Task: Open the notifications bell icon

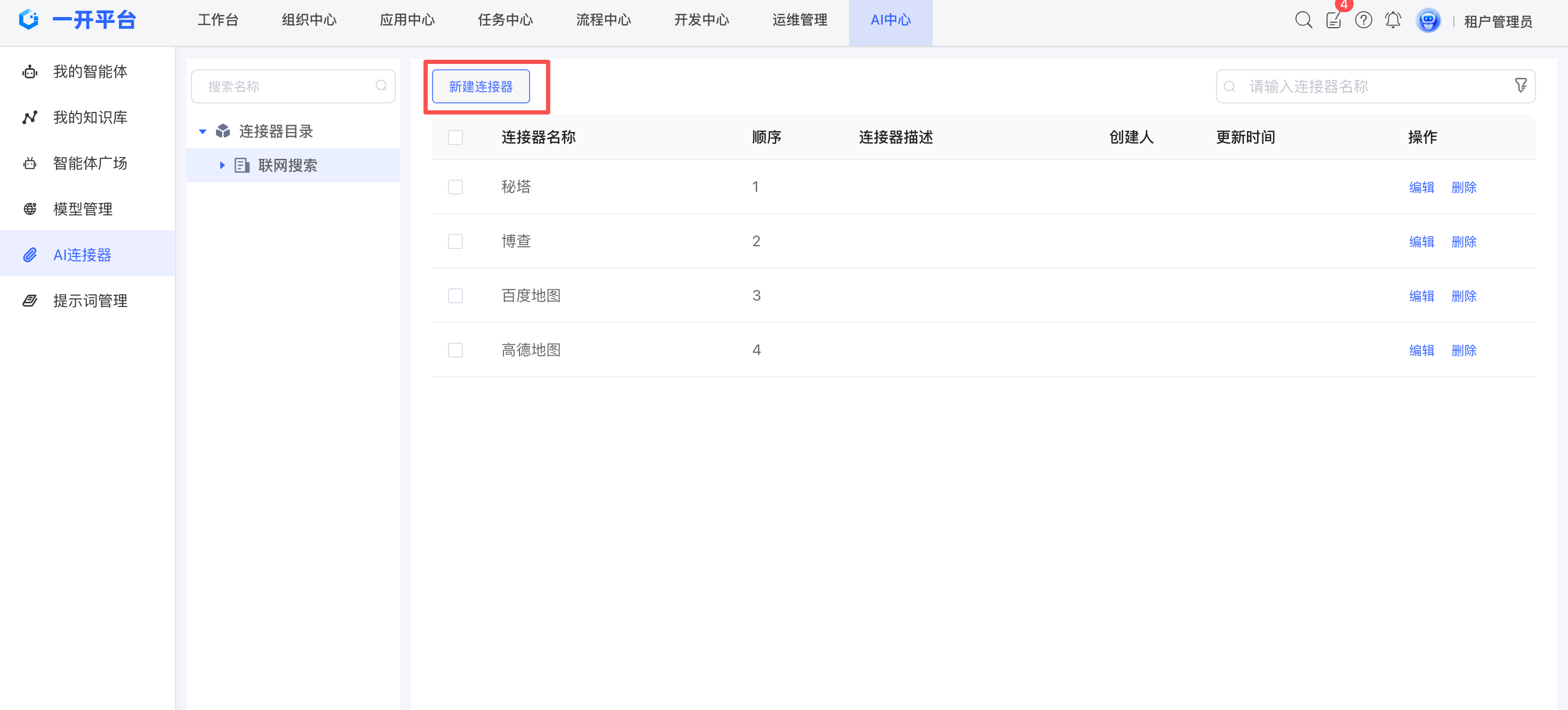Action: click(x=1393, y=20)
